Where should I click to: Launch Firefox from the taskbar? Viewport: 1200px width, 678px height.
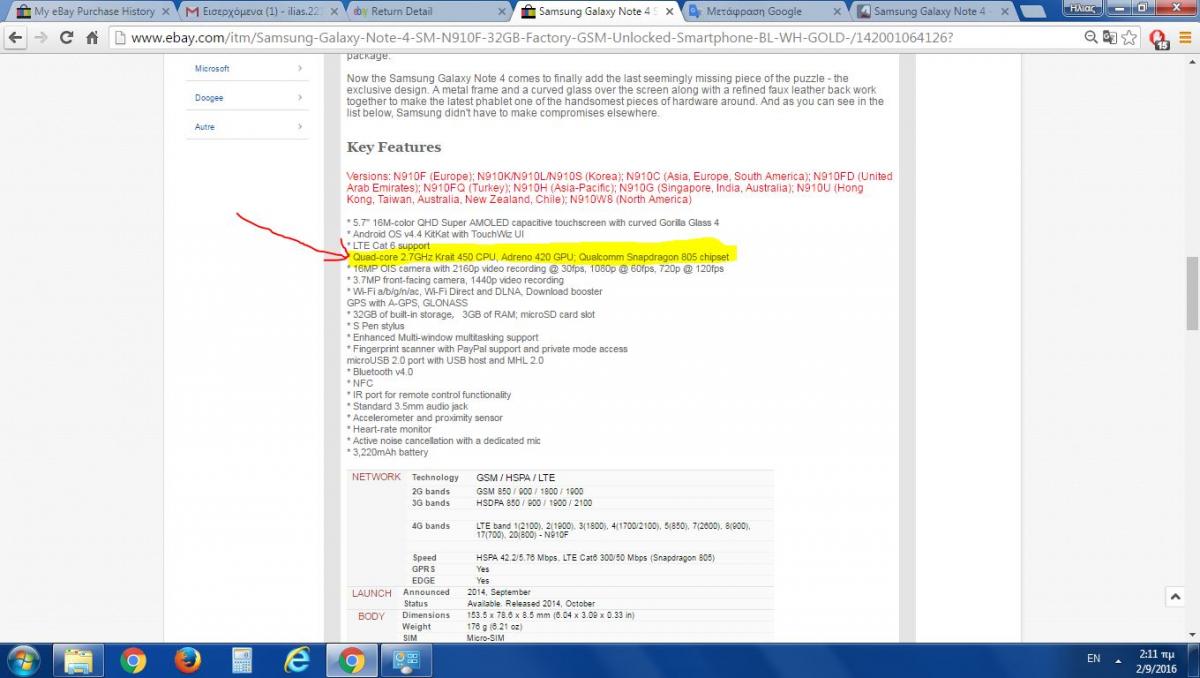[187, 660]
